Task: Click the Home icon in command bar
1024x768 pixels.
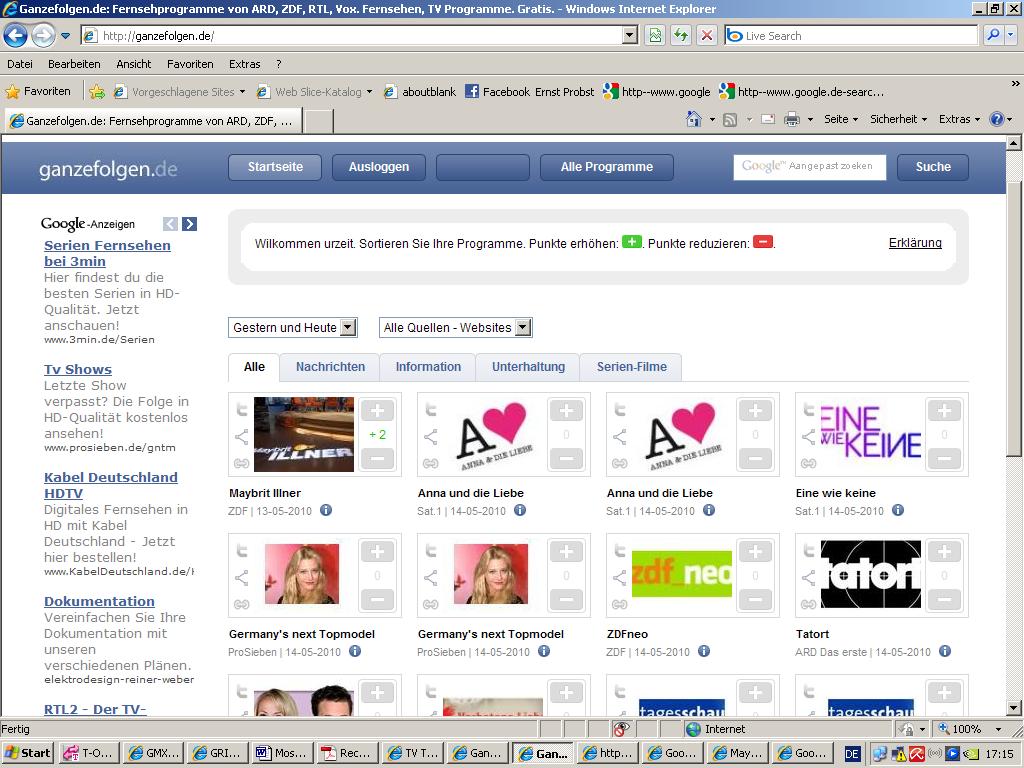Action: click(694, 120)
